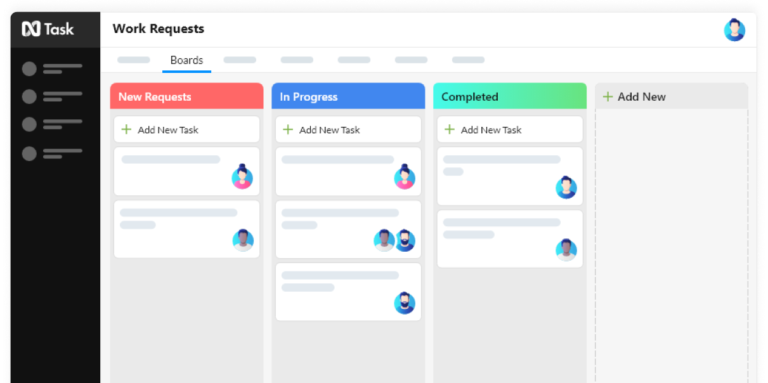Image resolution: width=768 pixels, height=383 pixels.
Task: Click the nTask logo in sidebar
Action: click(48, 29)
